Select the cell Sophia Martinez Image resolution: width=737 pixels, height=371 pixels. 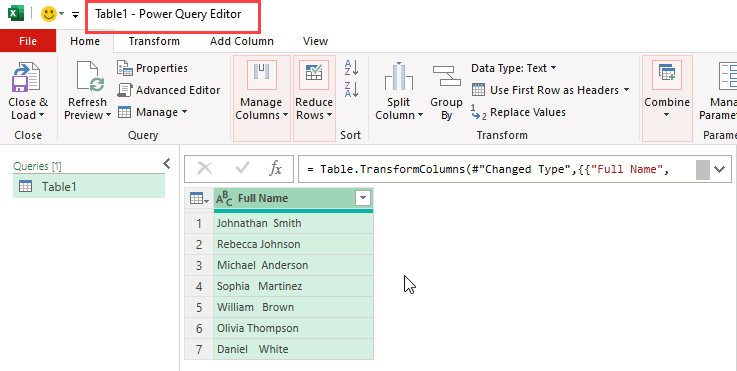pos(293,286)
